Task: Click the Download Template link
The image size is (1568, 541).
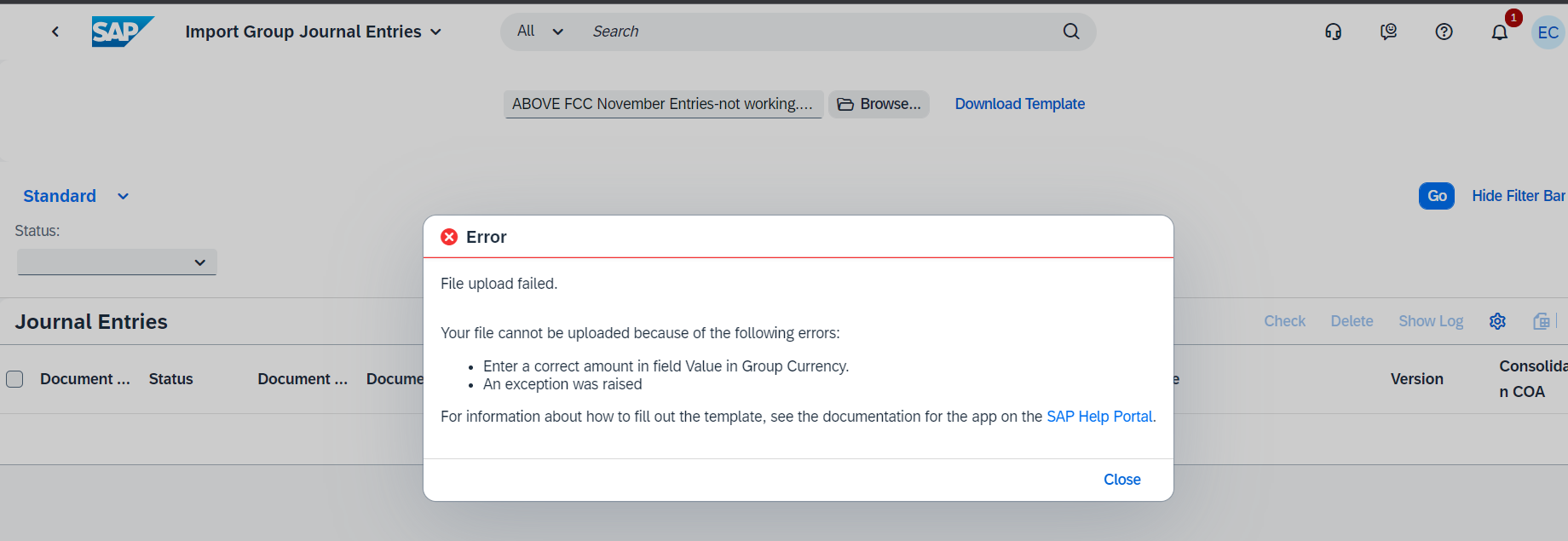Action: 1020,104
